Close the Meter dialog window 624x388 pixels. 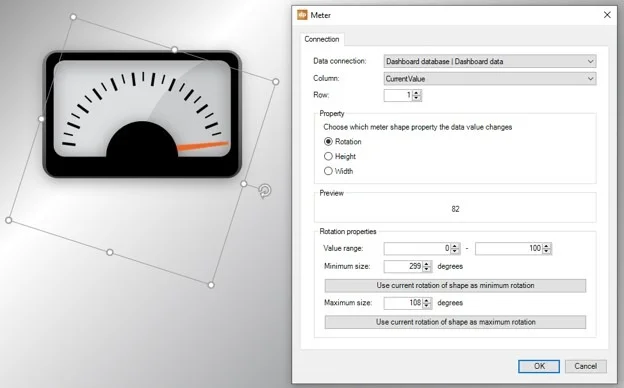[607, 15]
